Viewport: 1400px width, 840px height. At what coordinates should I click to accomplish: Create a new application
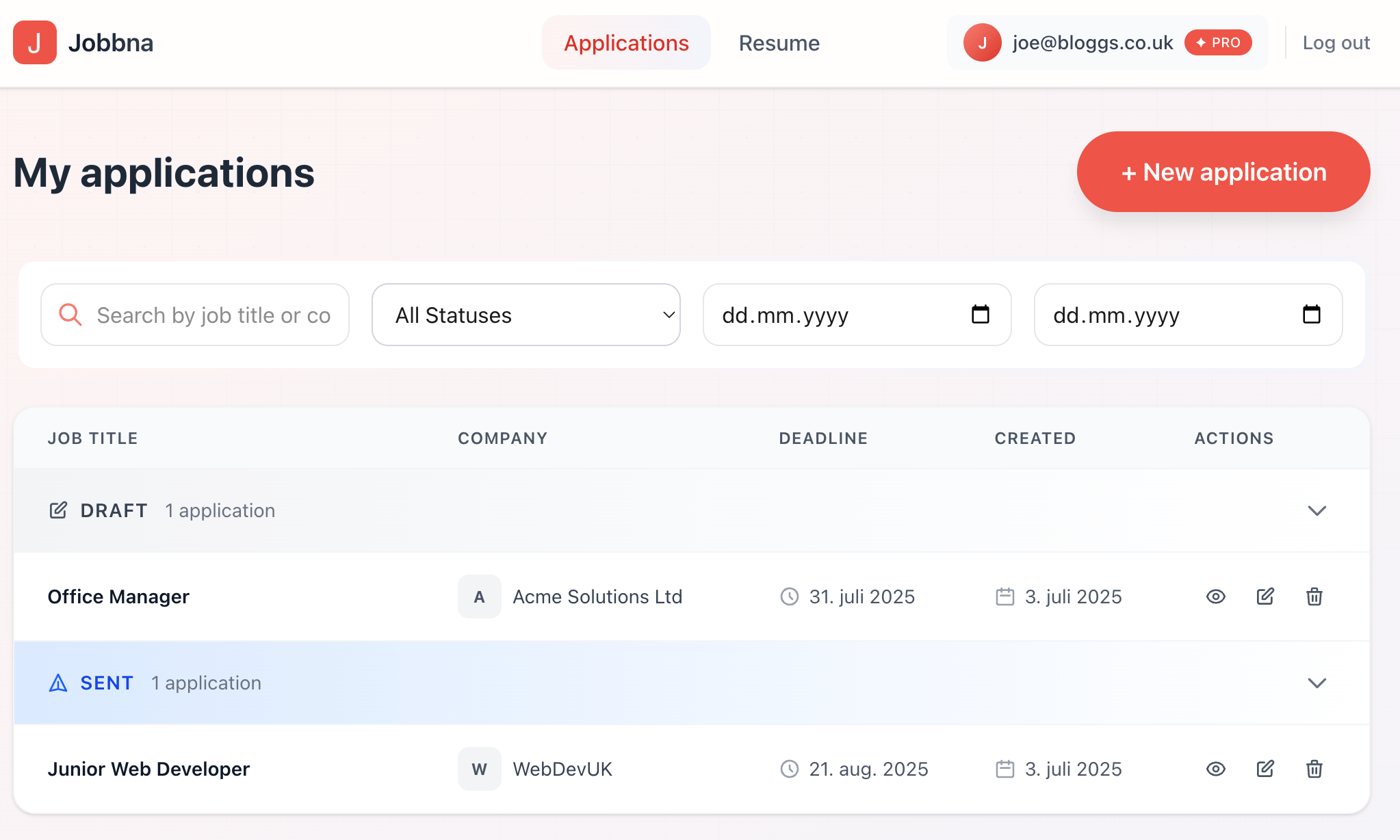coord(1223,172)
